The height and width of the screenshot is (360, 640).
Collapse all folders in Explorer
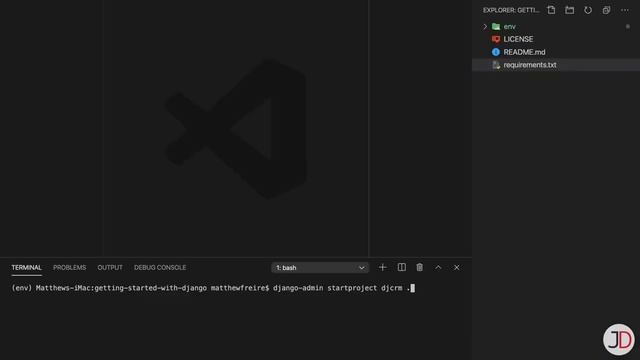(607, 10)
